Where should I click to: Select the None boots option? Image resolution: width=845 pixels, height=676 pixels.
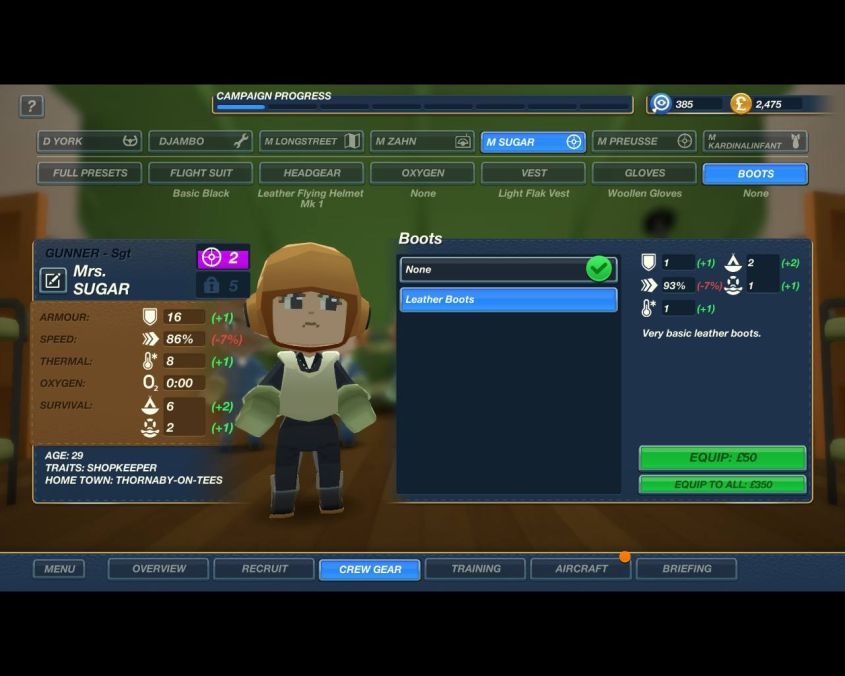(x=508, y=269)
